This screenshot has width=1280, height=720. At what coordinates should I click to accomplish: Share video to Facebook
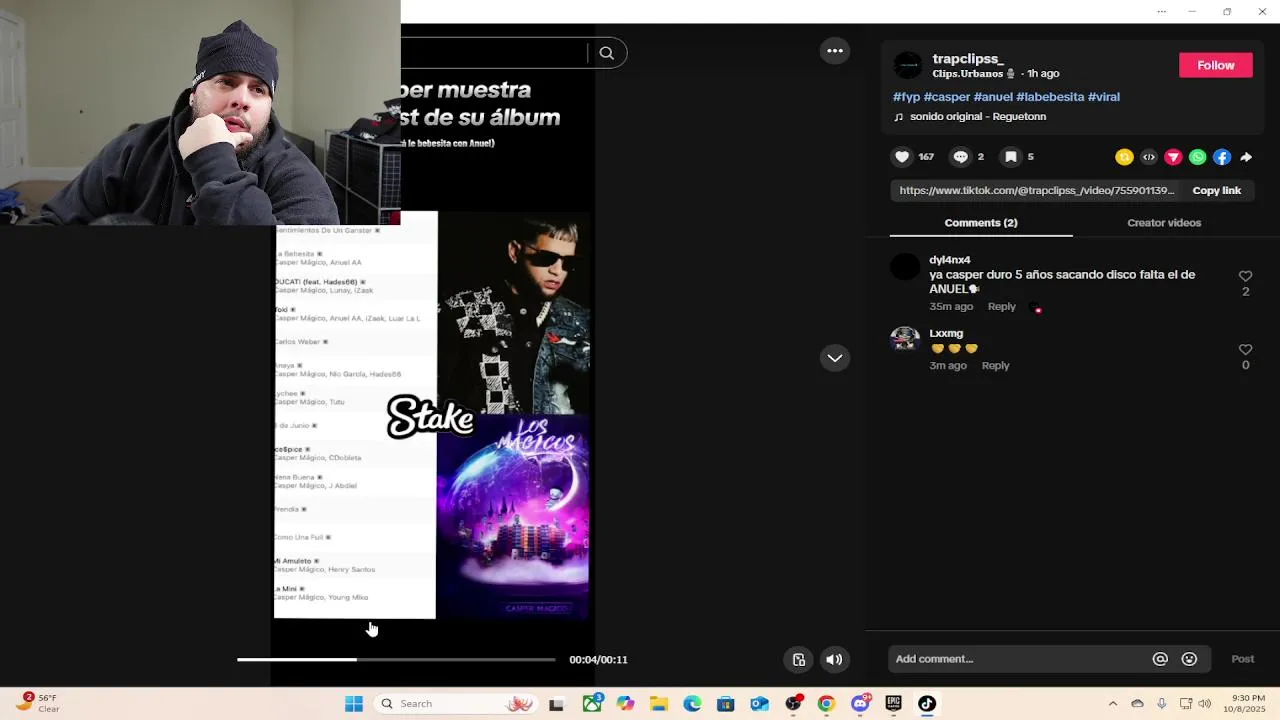[1222, 157]
